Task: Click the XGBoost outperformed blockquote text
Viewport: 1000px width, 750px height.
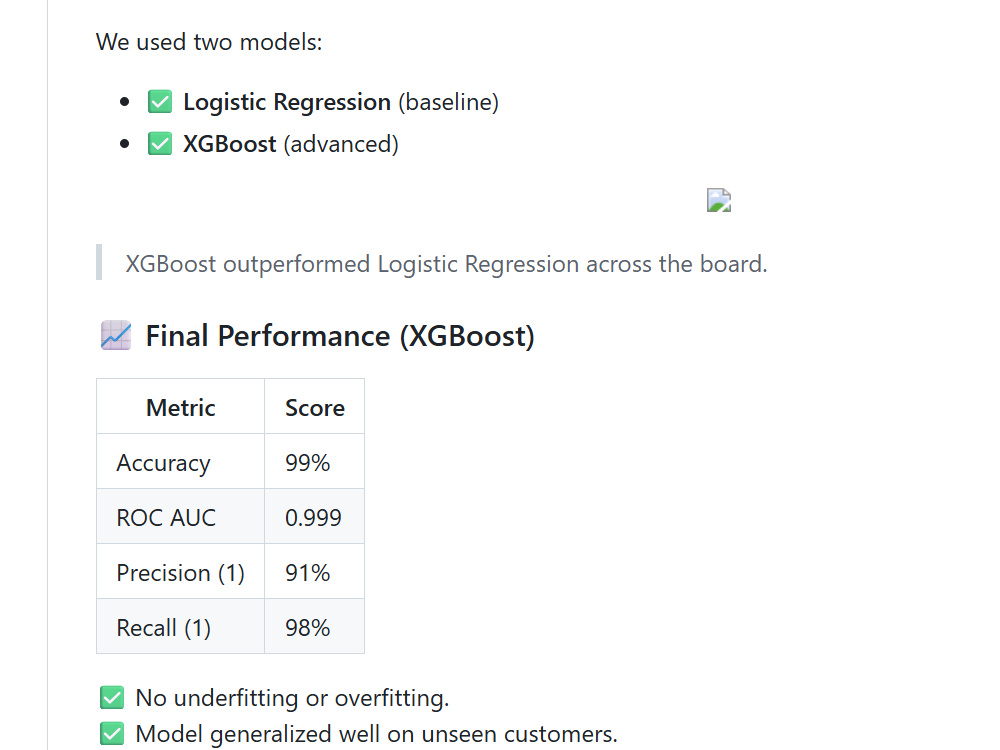Action: tap(446, 263)
